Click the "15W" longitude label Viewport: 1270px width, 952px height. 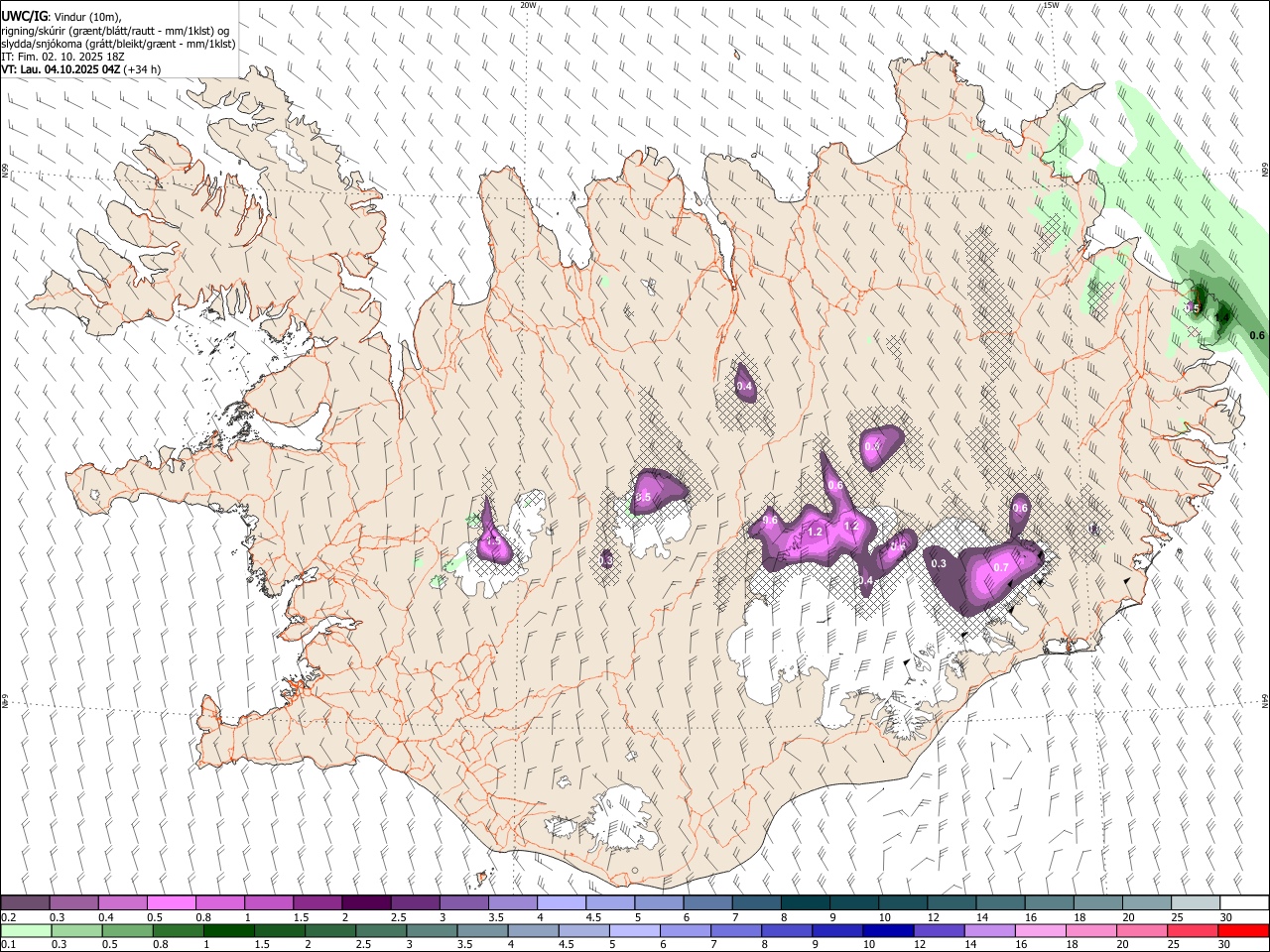pyautogui.click(x=1051, y=5)
